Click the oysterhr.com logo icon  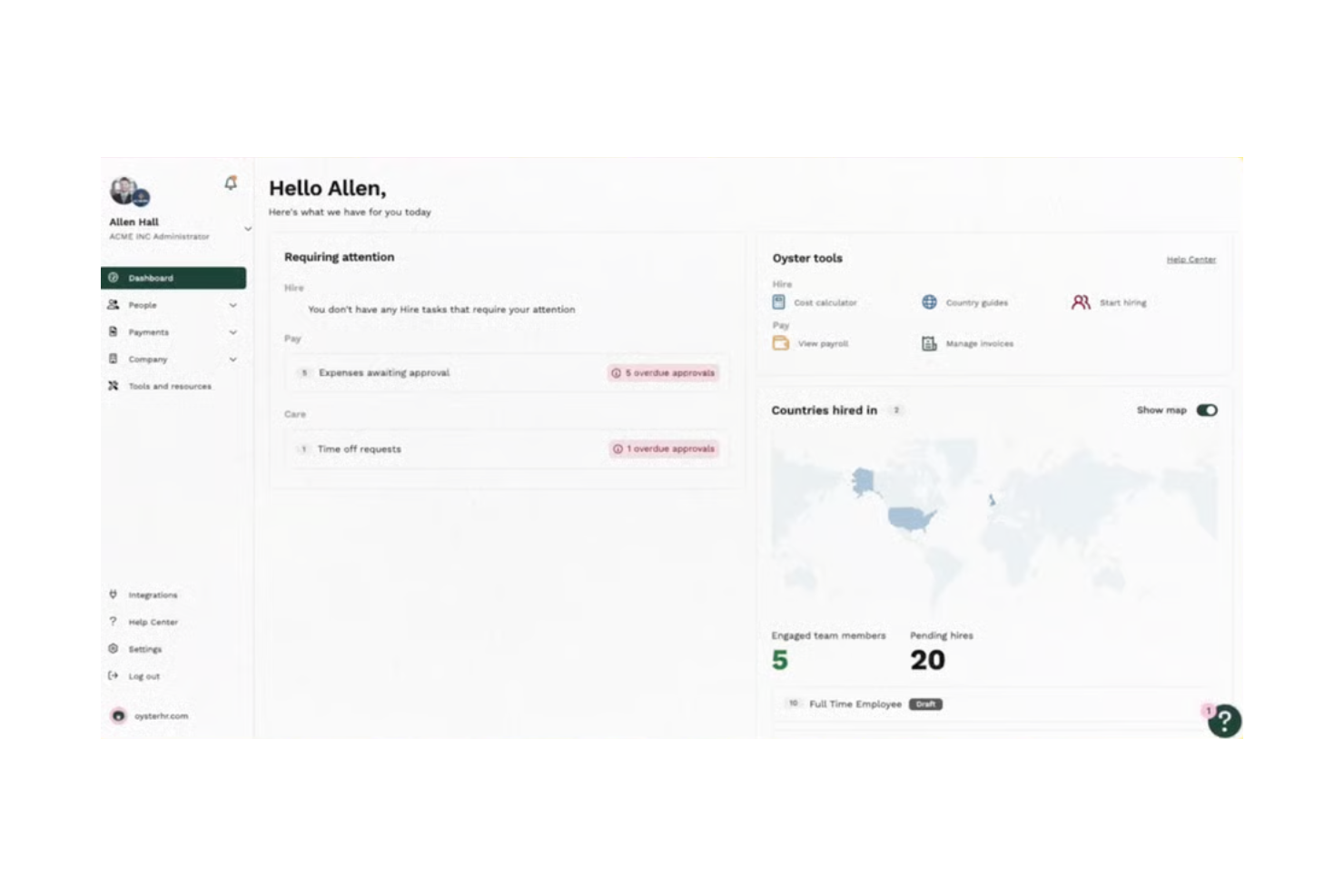[118, 715]
